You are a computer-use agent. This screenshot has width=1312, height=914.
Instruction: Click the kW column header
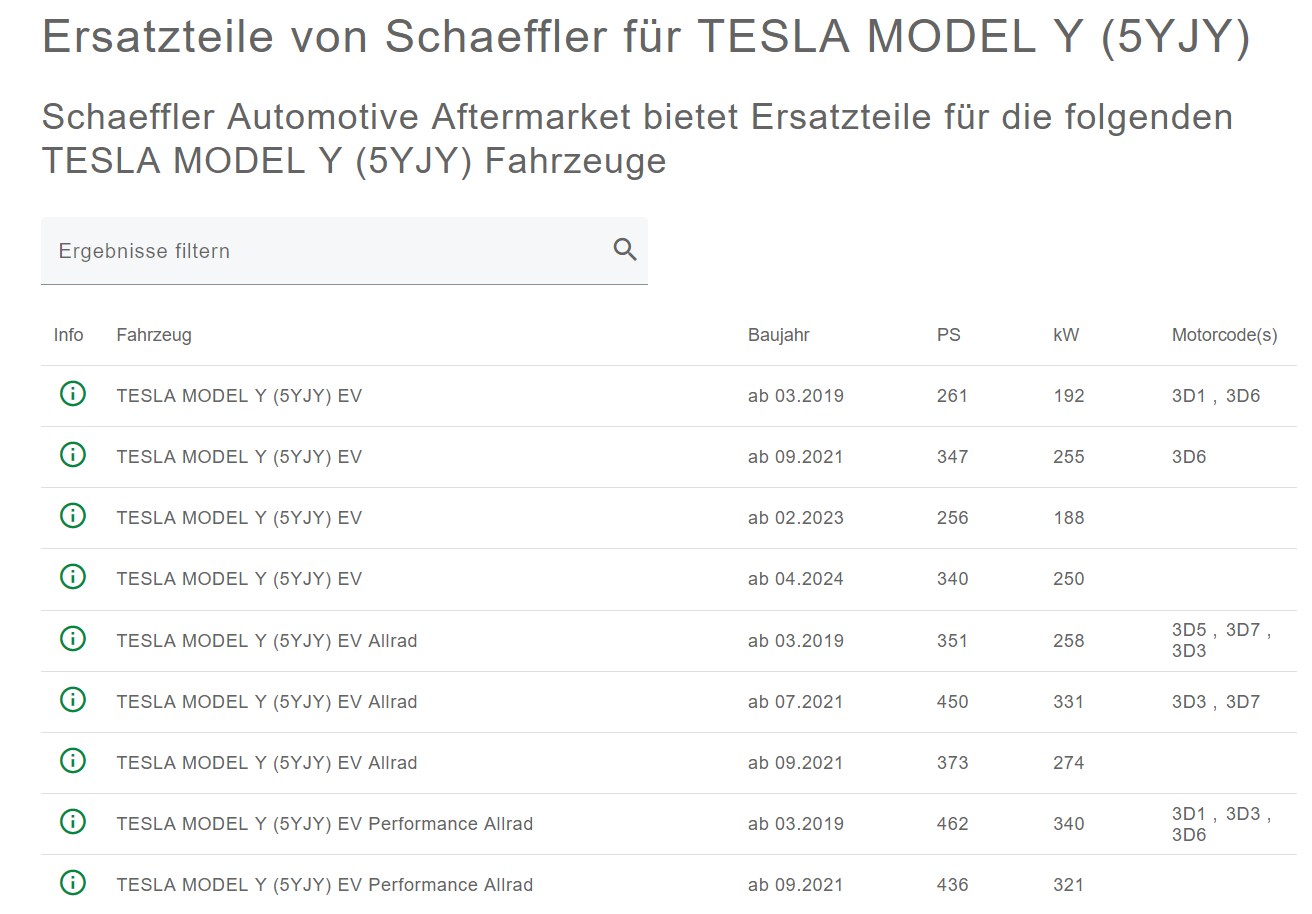[1066, 335]
